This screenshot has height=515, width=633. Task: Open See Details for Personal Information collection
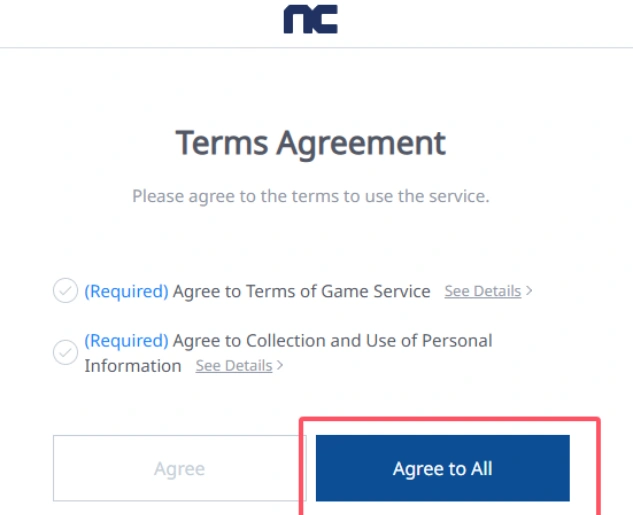(x=234, y=366)
